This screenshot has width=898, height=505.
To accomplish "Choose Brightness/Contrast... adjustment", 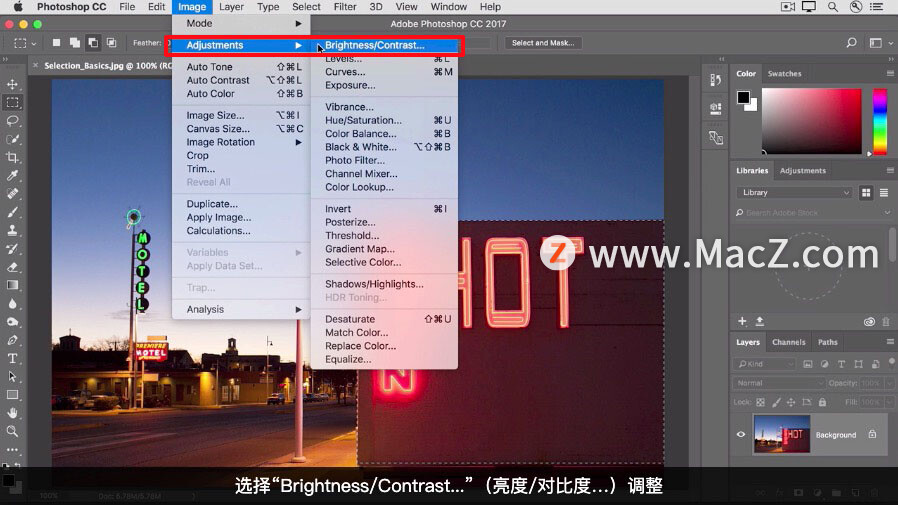I will [x=375, y=45].
